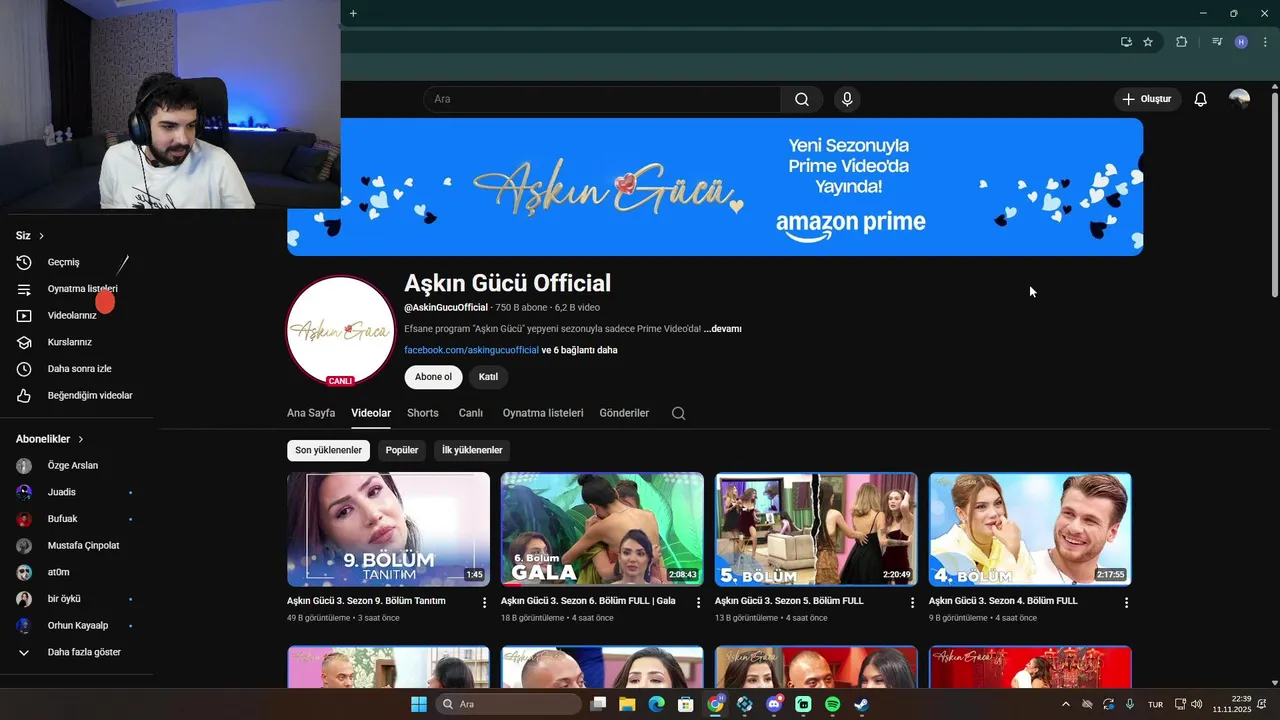Open Spotify from the taskbar
Viewport: 1280px width, 720px height.
tap(832, 704)
